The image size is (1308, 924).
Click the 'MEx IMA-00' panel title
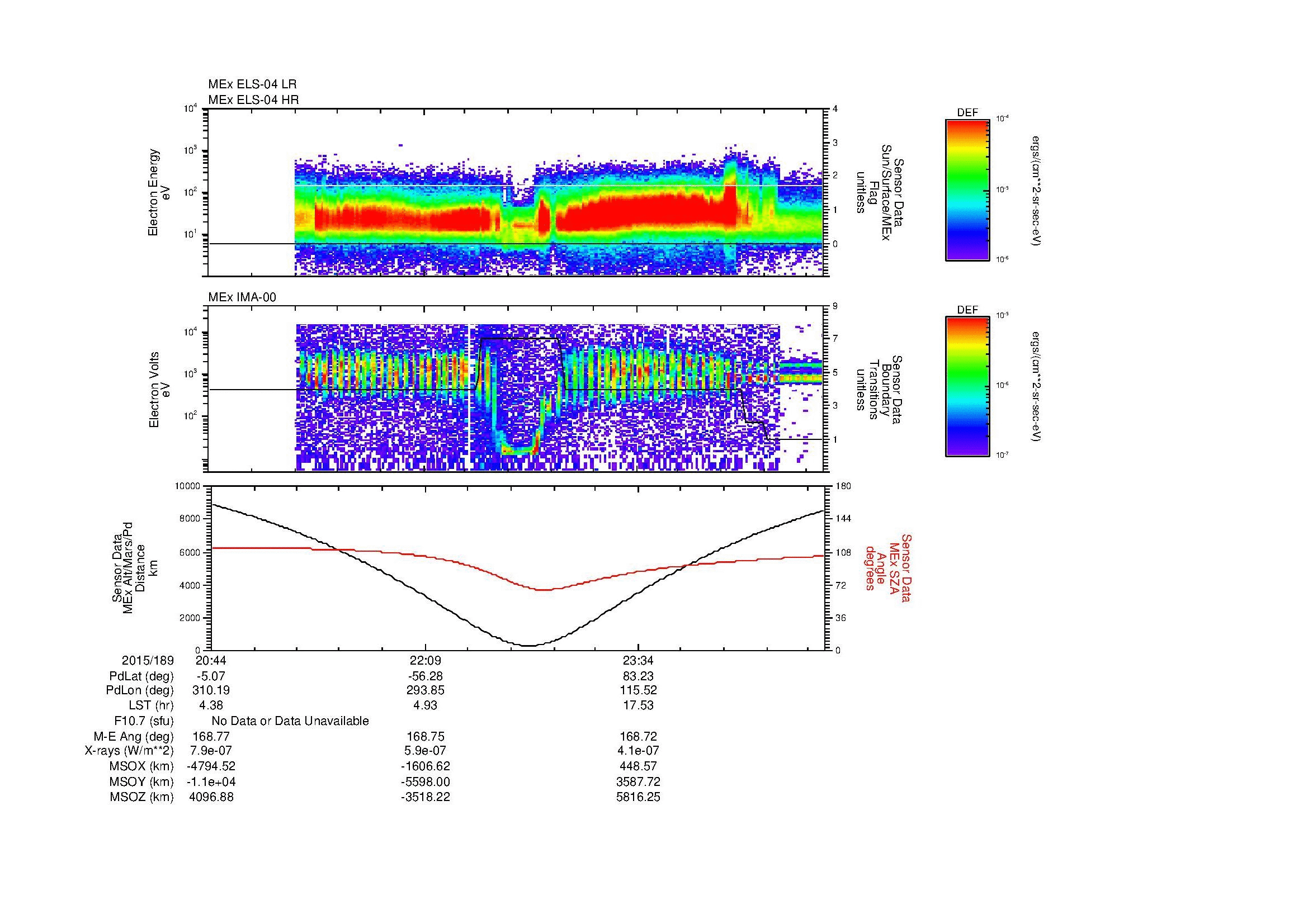[242, 297]
